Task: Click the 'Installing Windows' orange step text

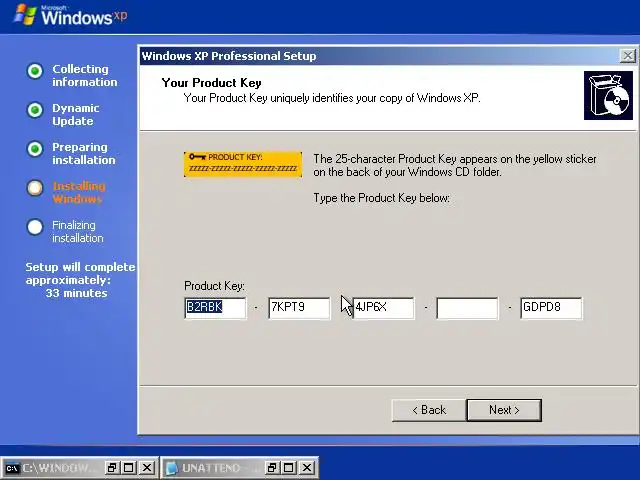Action: (x=79, y=192)
